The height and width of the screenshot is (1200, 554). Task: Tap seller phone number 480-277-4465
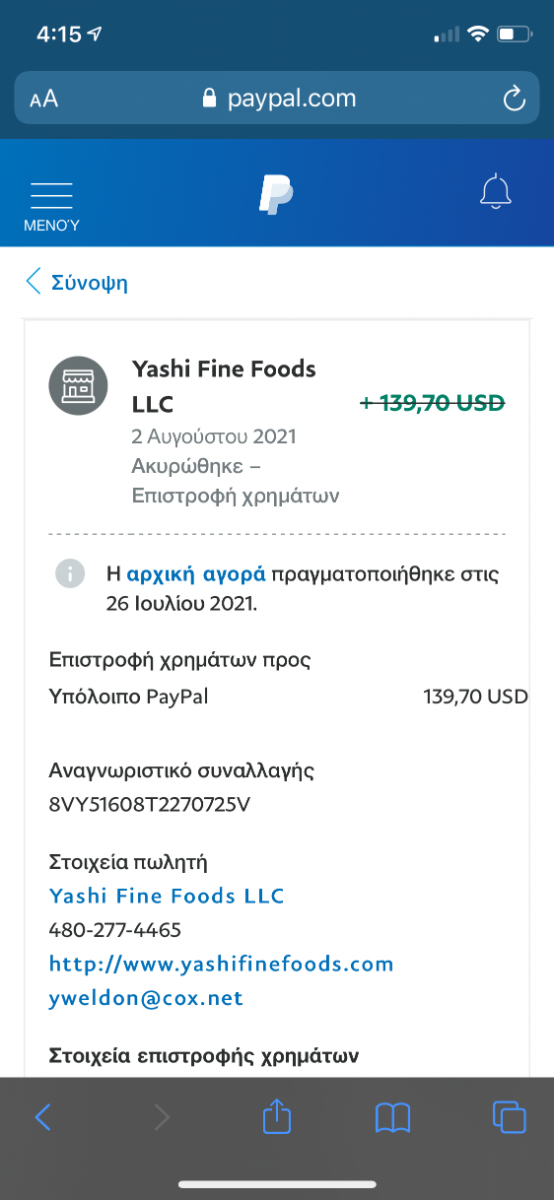pyautogui.click(x=115, y=930)
